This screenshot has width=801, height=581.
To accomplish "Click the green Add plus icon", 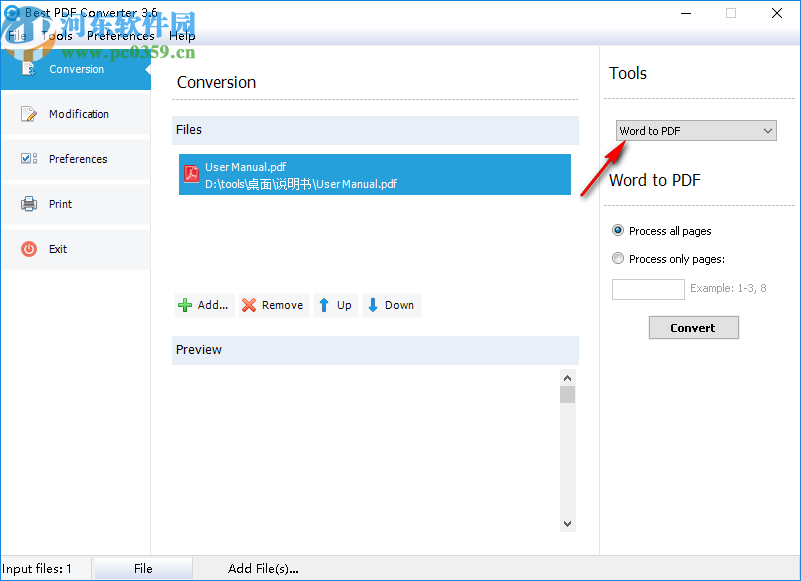I will pyautogui.click(x=184, y=304).
